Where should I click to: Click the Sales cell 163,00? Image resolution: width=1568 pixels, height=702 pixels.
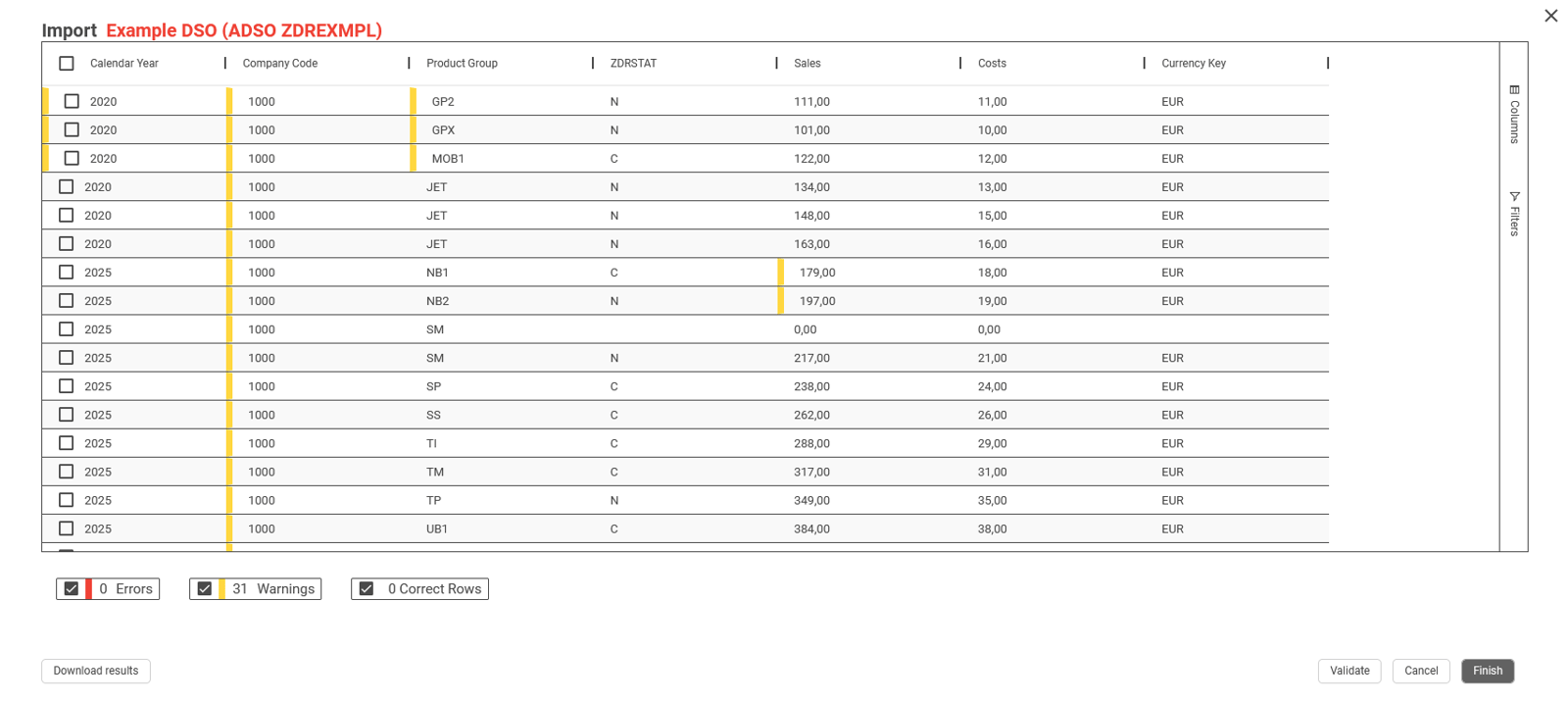click(x=868, y=244)
